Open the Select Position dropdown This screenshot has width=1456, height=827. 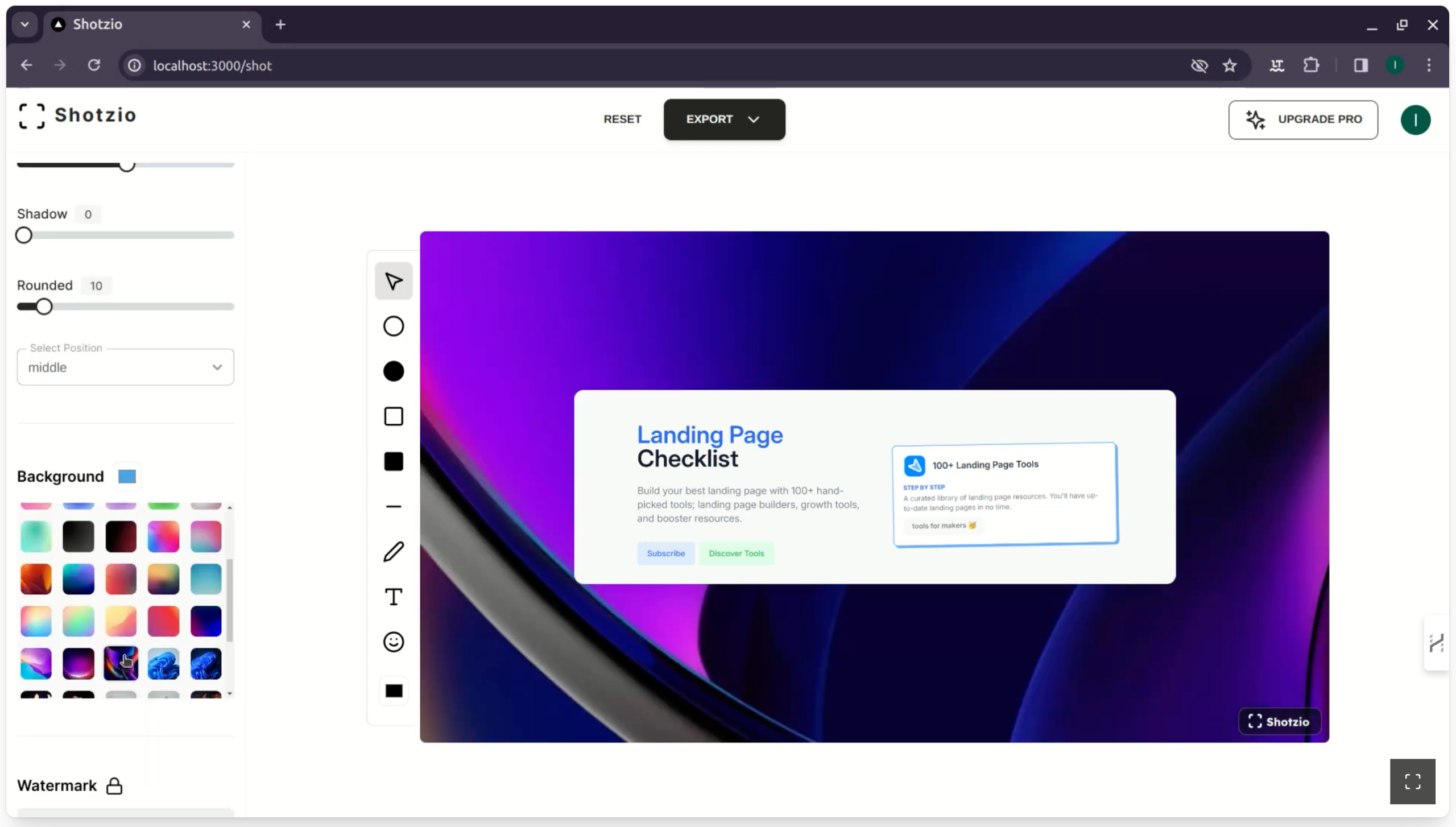[x=125, y=367]
